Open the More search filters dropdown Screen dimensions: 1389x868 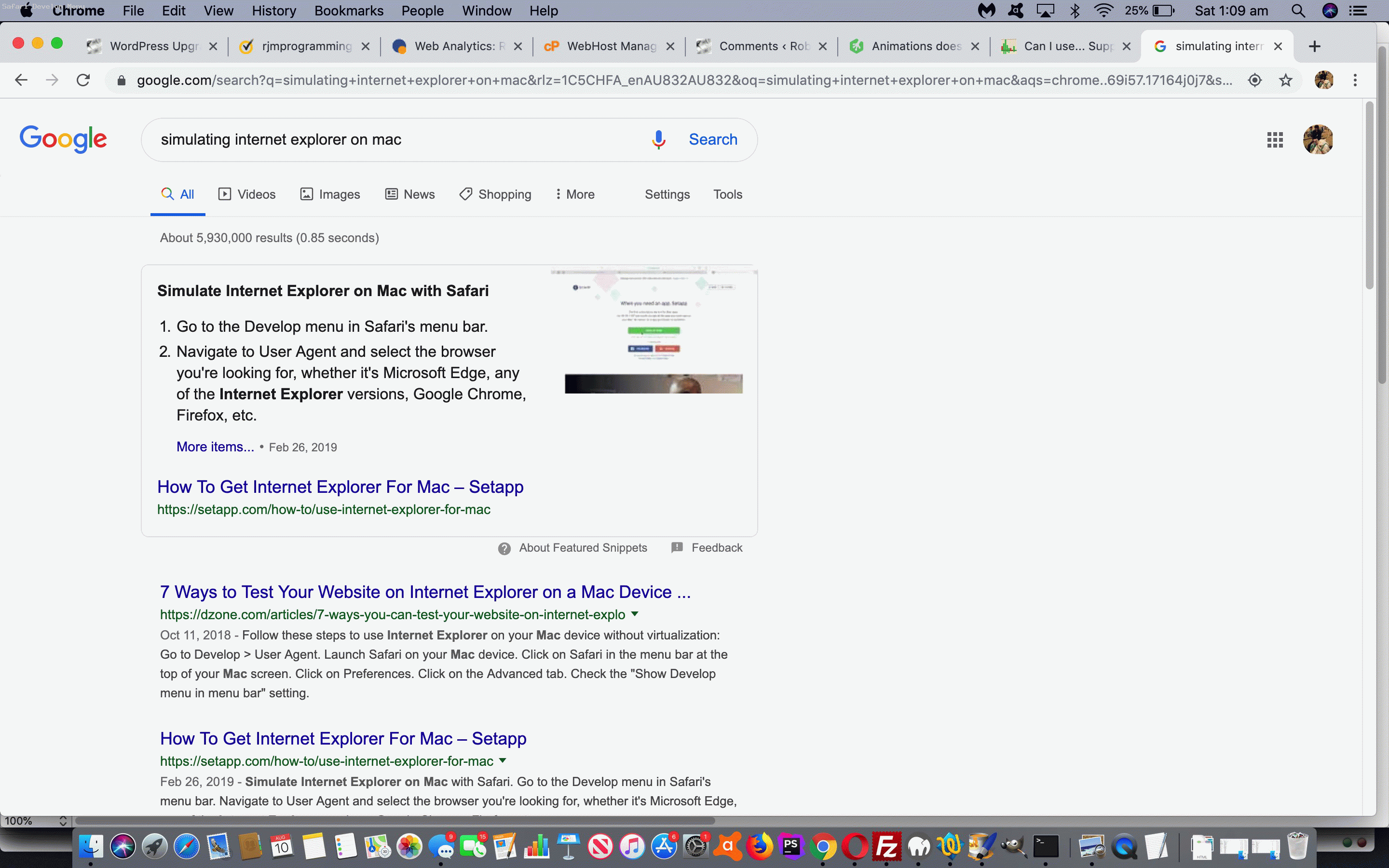point(574,194)
